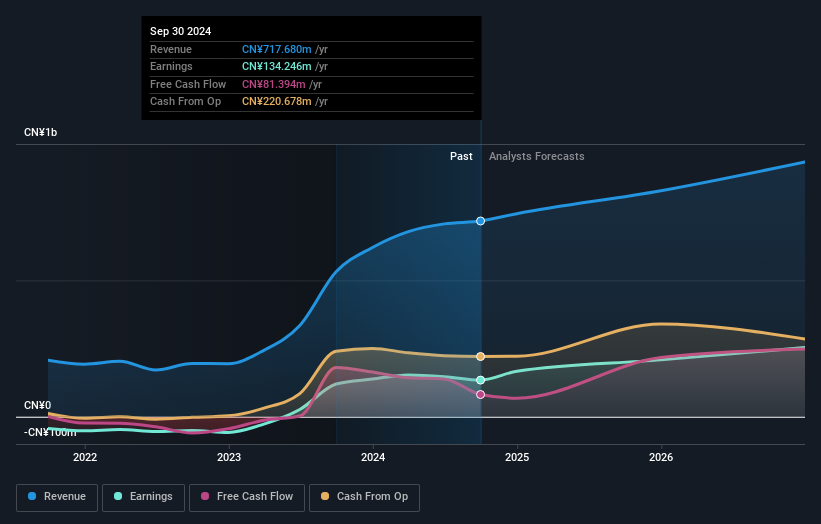Click the CN¥1b y-axis label

[40, 132]
